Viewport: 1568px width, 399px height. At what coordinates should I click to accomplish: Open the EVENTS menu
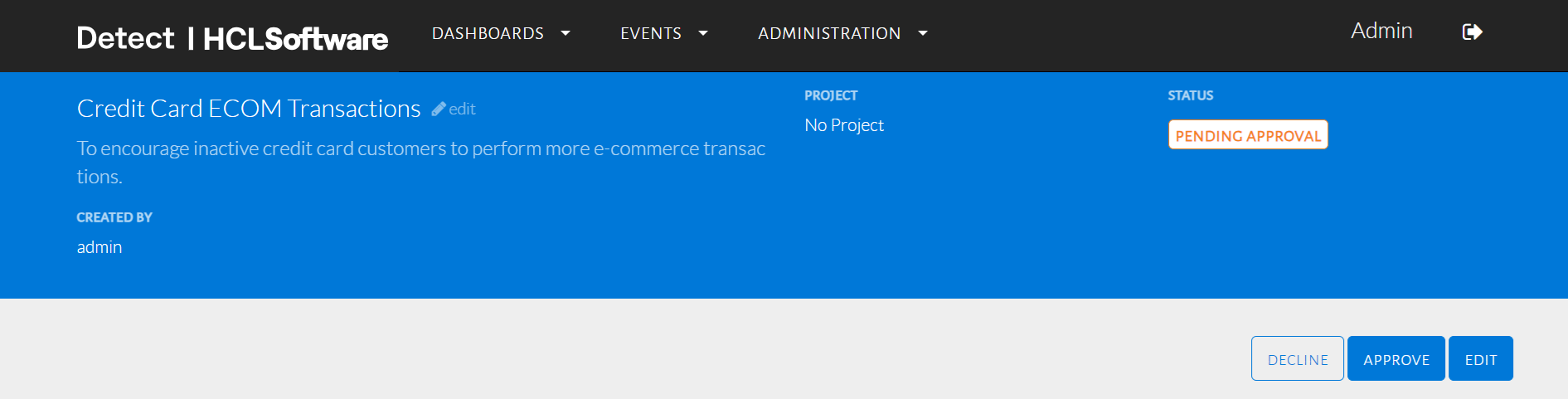651,33
